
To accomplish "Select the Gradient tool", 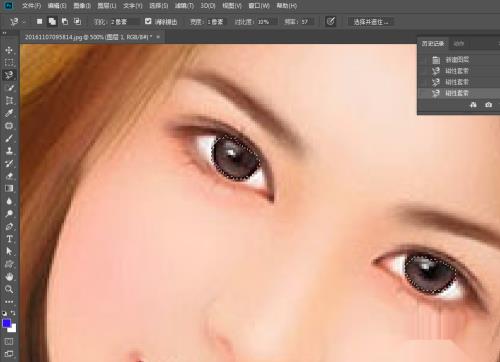I will pyautogui.click(x=9, y=188).
